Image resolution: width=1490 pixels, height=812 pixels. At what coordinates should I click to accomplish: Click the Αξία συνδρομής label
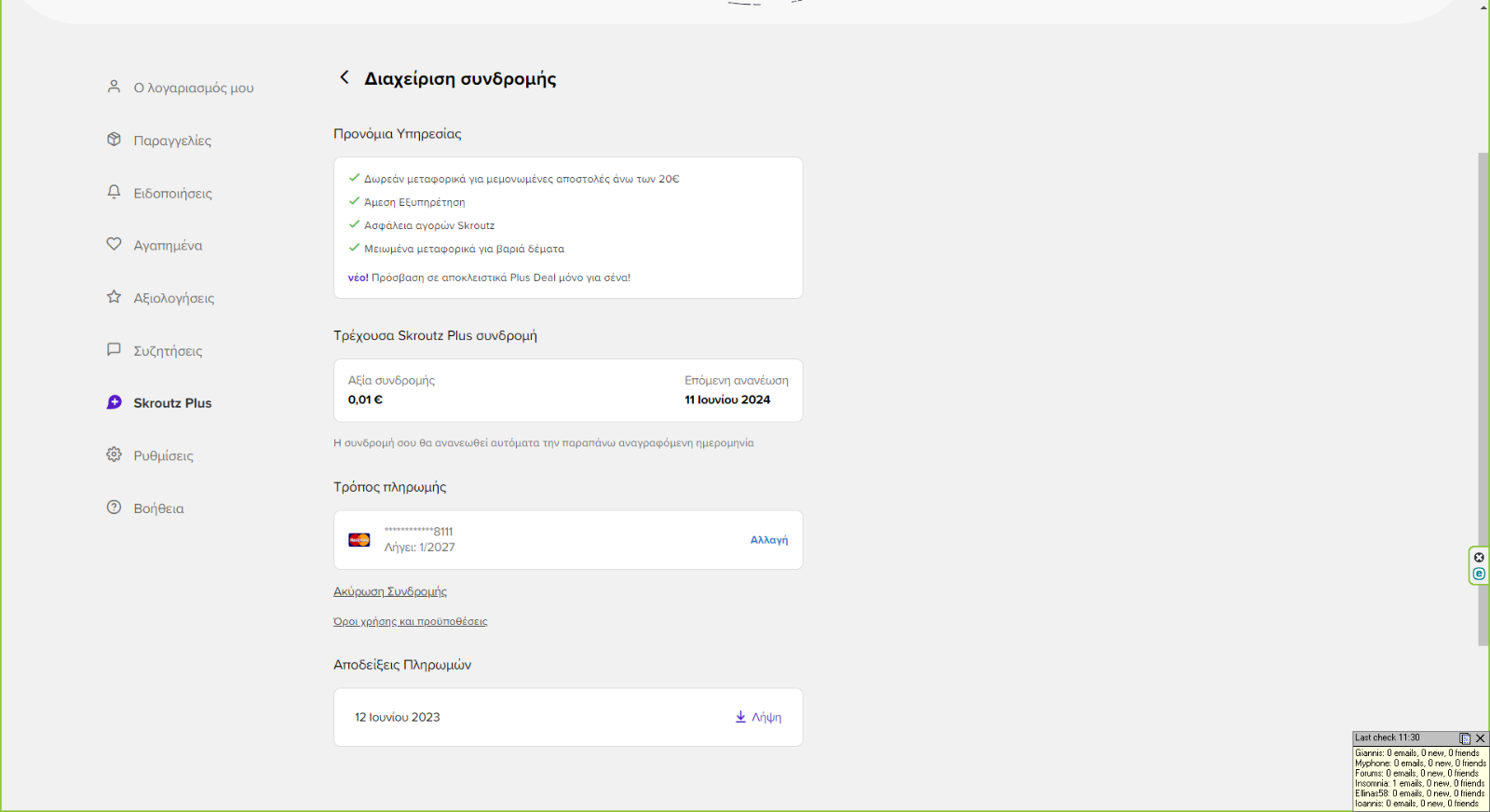[391, 381]
